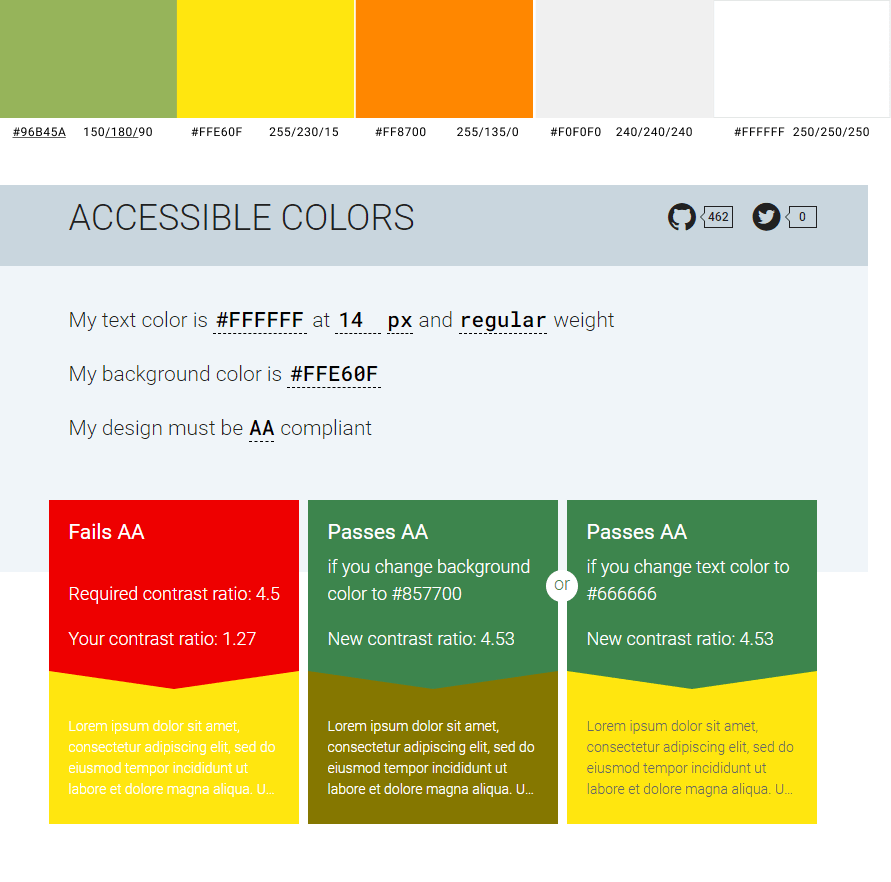Select the green #96B45A color swatch

coord(88,59)
